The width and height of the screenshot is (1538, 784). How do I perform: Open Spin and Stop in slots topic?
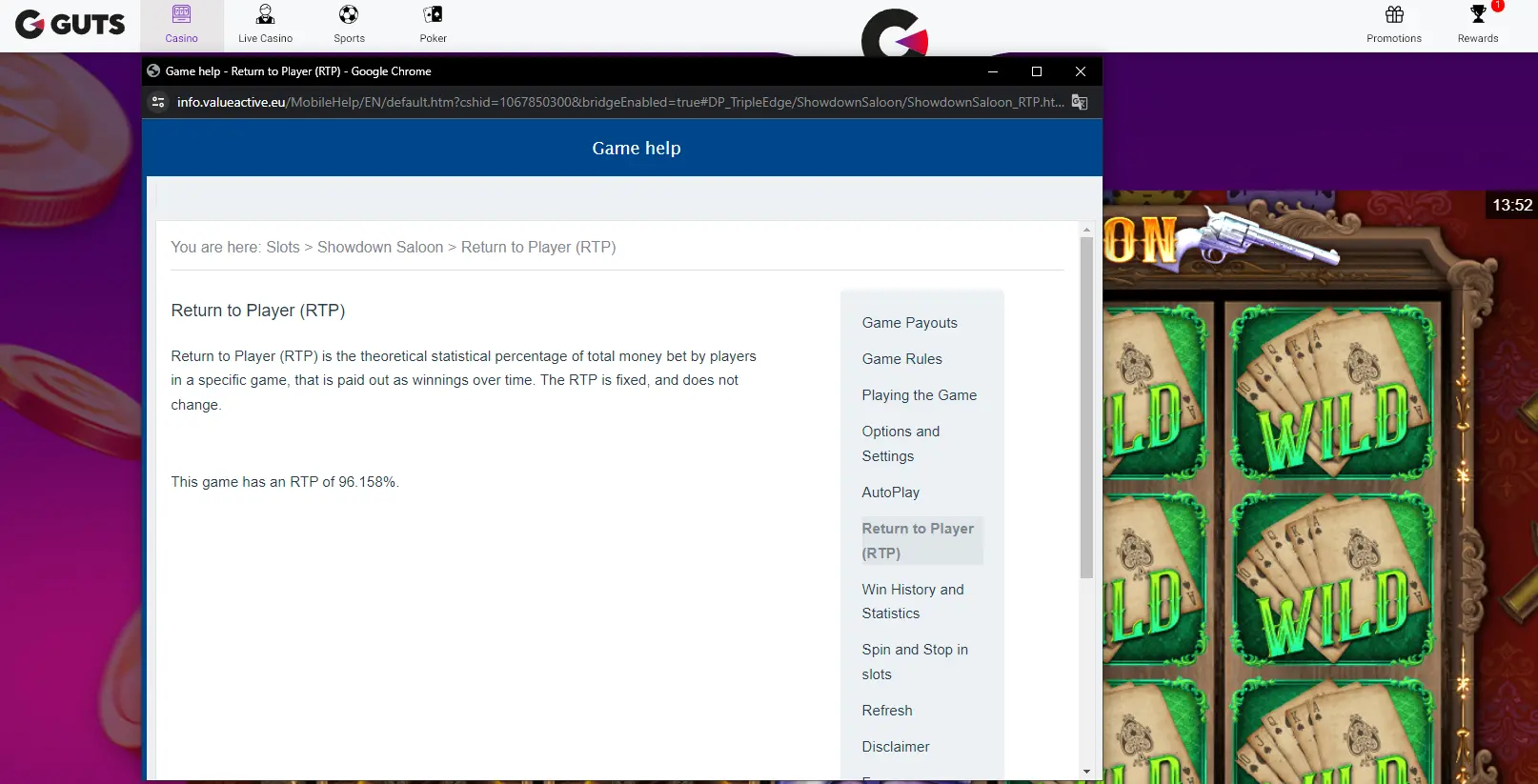[915, 662]
